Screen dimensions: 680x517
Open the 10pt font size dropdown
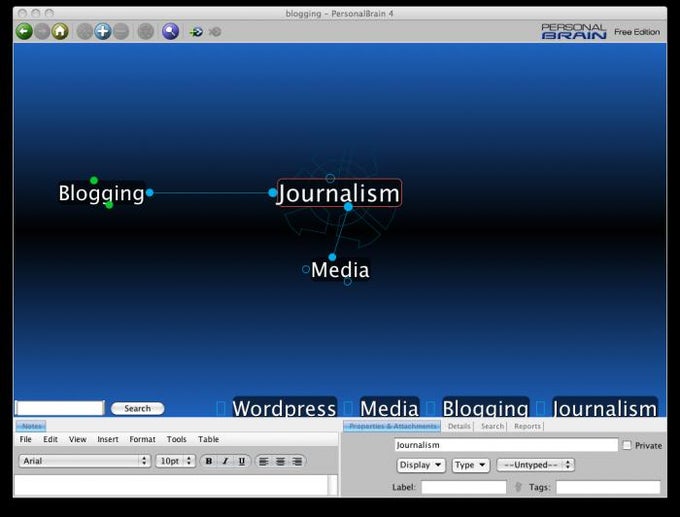(x=175, y=461)
